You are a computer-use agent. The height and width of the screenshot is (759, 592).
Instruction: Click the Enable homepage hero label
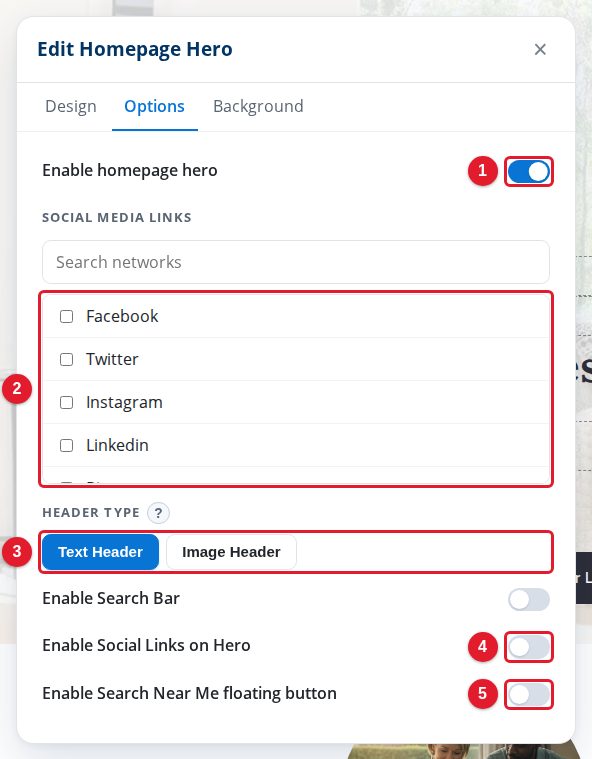(x=130, y=171)
